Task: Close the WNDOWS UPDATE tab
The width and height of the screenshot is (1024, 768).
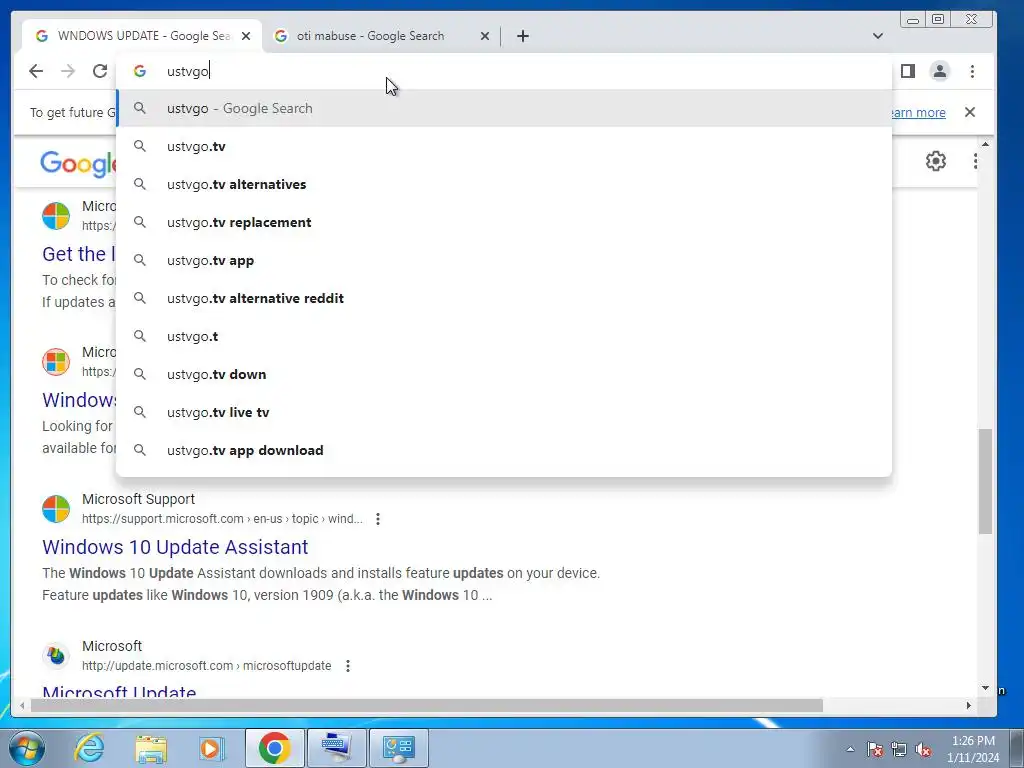Action: 246,36
